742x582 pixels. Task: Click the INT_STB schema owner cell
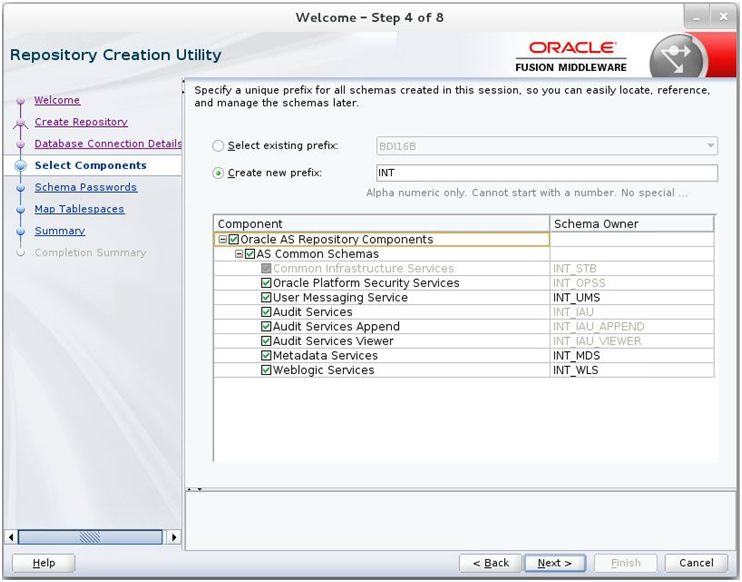tap(632, 268)
